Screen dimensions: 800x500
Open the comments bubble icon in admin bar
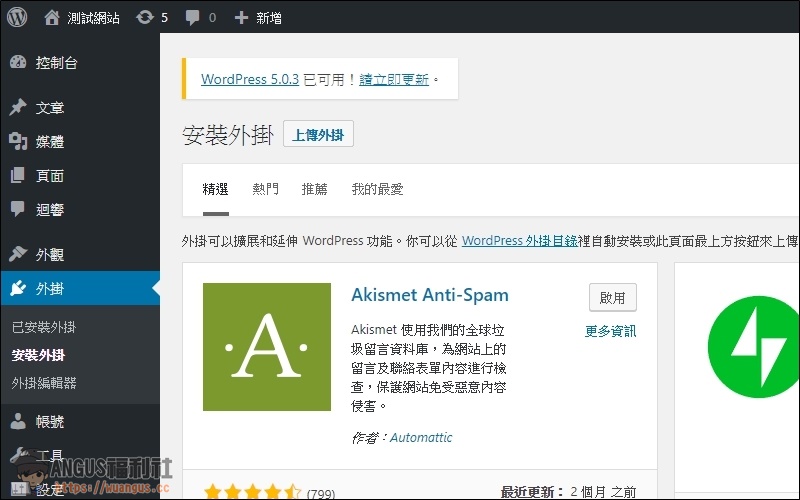[192, 17]
